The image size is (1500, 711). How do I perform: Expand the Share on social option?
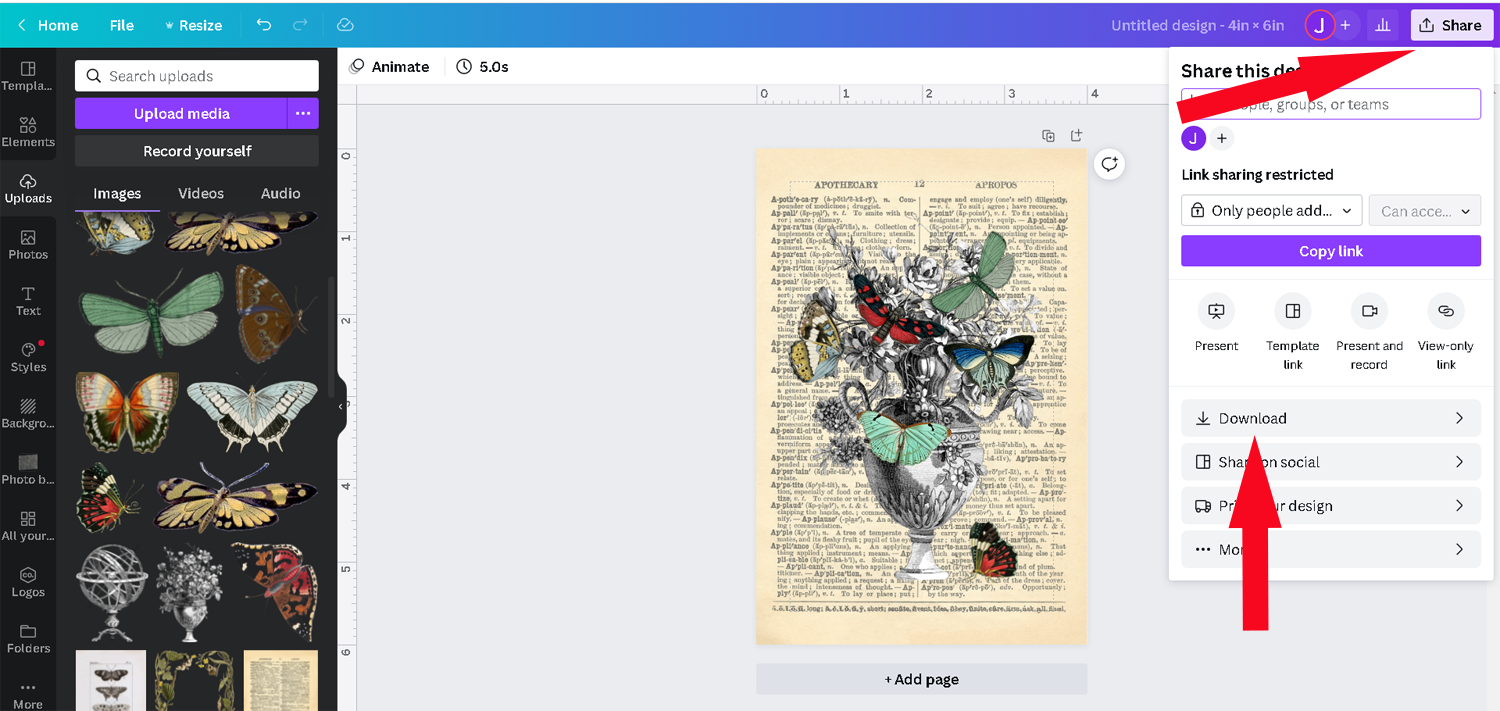click(1331, 462)
